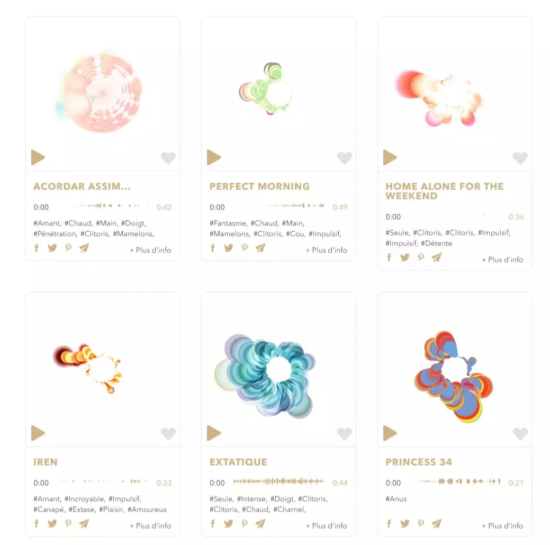Select the blue Extatique artwork thumbnail
Viewport: 550px width, 545px height.
coord(265,375)
